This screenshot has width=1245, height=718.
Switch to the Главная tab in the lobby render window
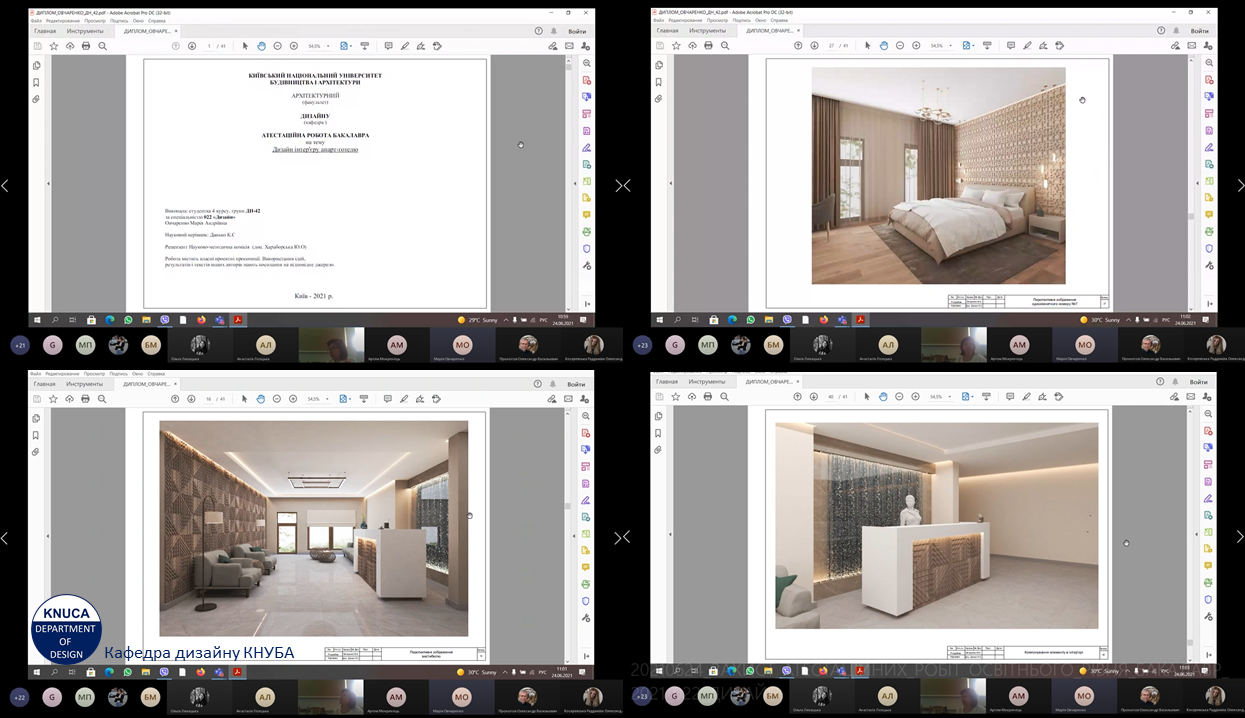(x=45, y=383)
